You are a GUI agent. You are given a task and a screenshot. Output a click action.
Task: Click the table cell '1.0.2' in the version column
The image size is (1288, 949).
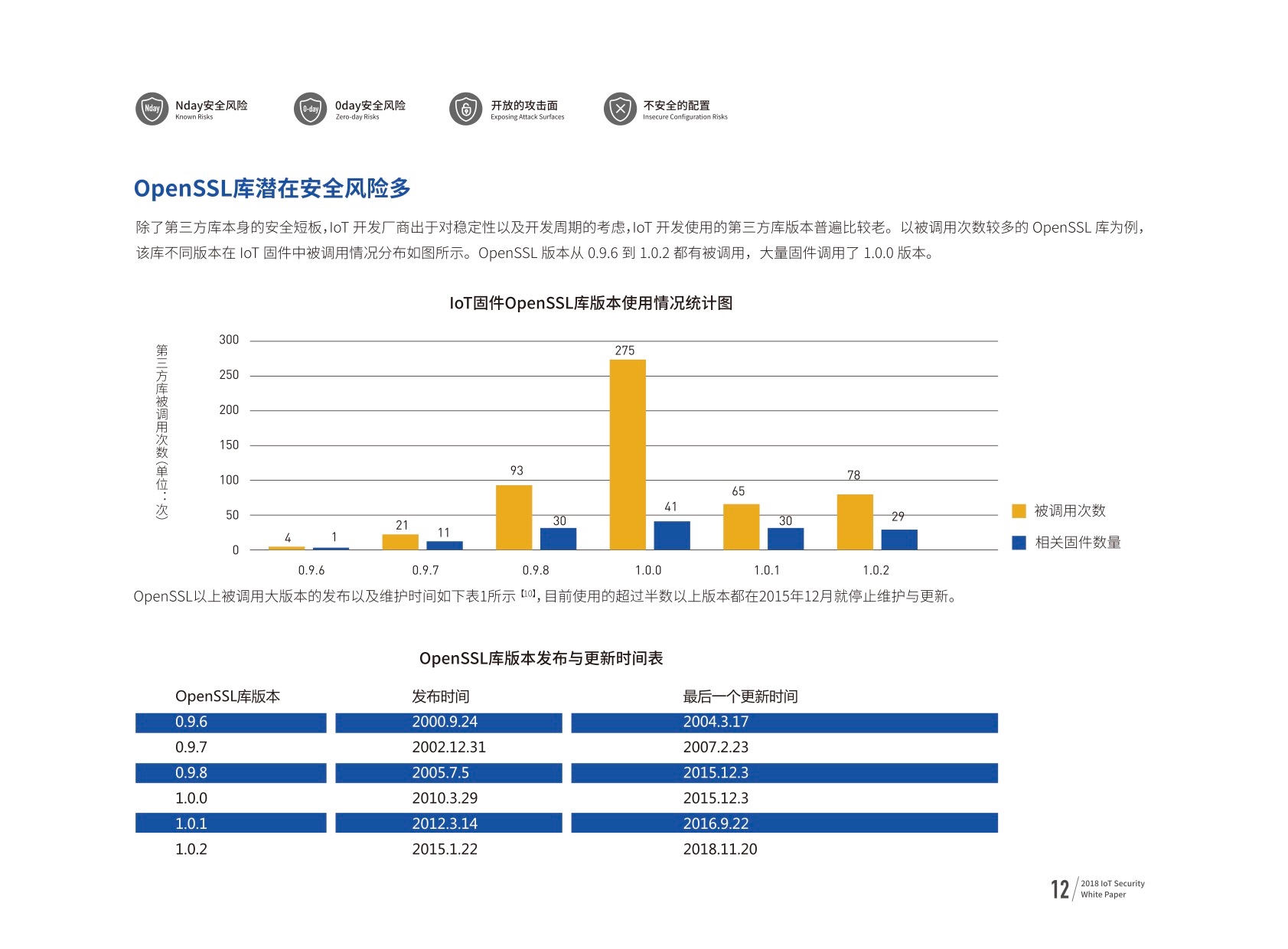click(191, 849)
